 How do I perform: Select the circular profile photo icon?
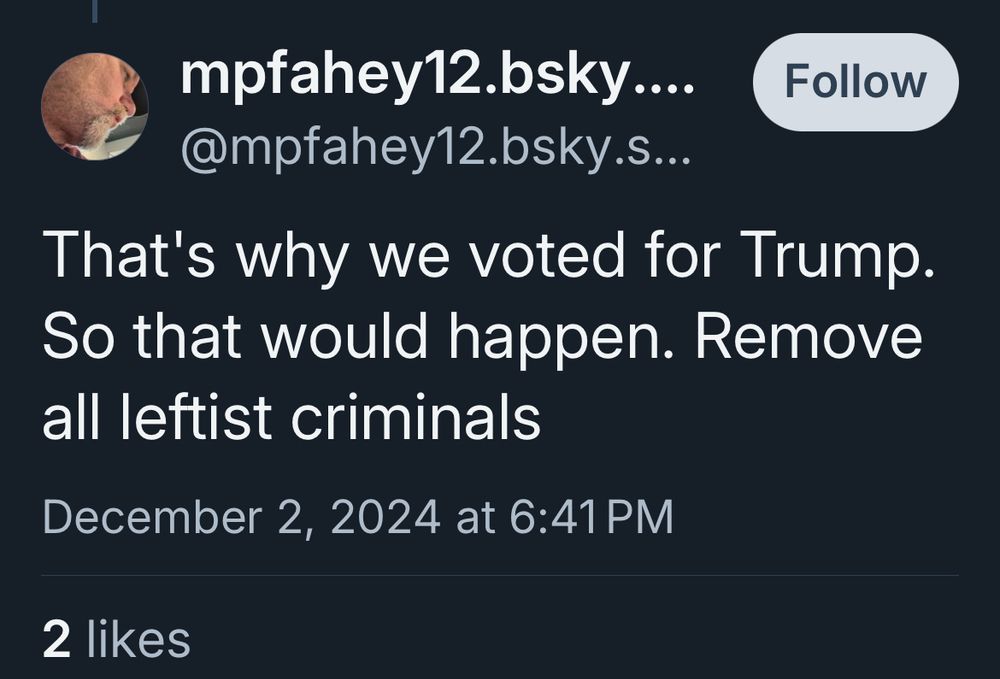click(95, 105)
